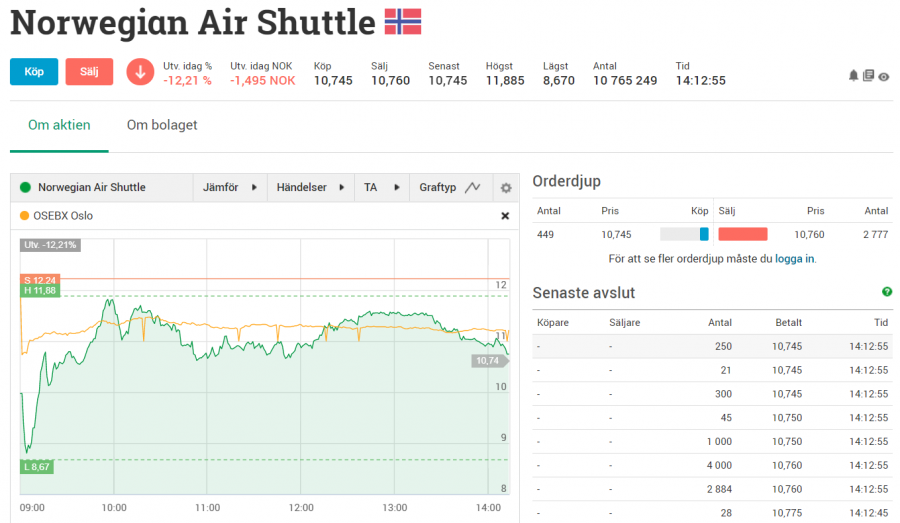
Task: Click the red down-arrow trend icon
Action: (140, 72)
